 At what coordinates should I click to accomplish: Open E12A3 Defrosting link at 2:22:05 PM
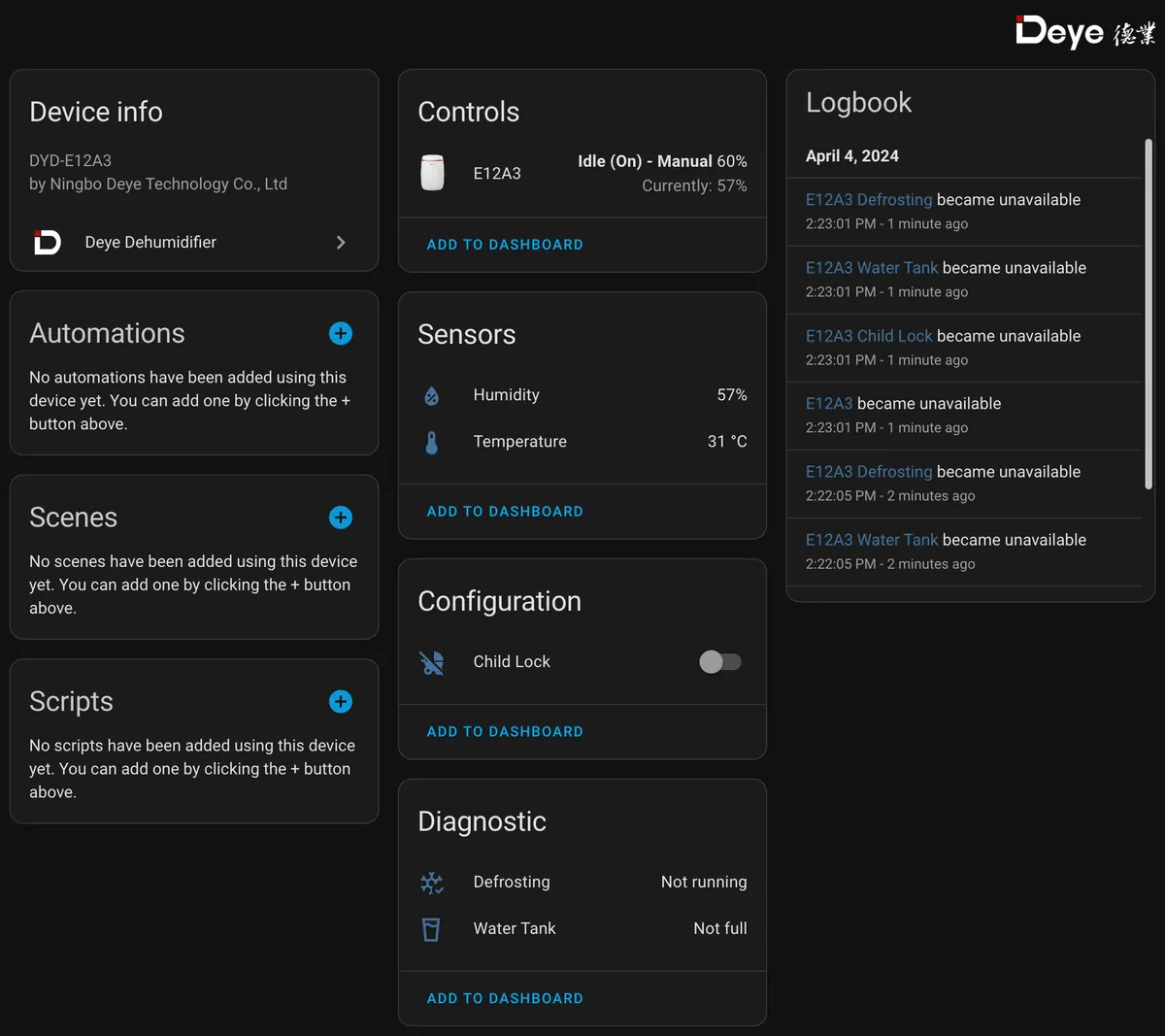tap(869, 472)
